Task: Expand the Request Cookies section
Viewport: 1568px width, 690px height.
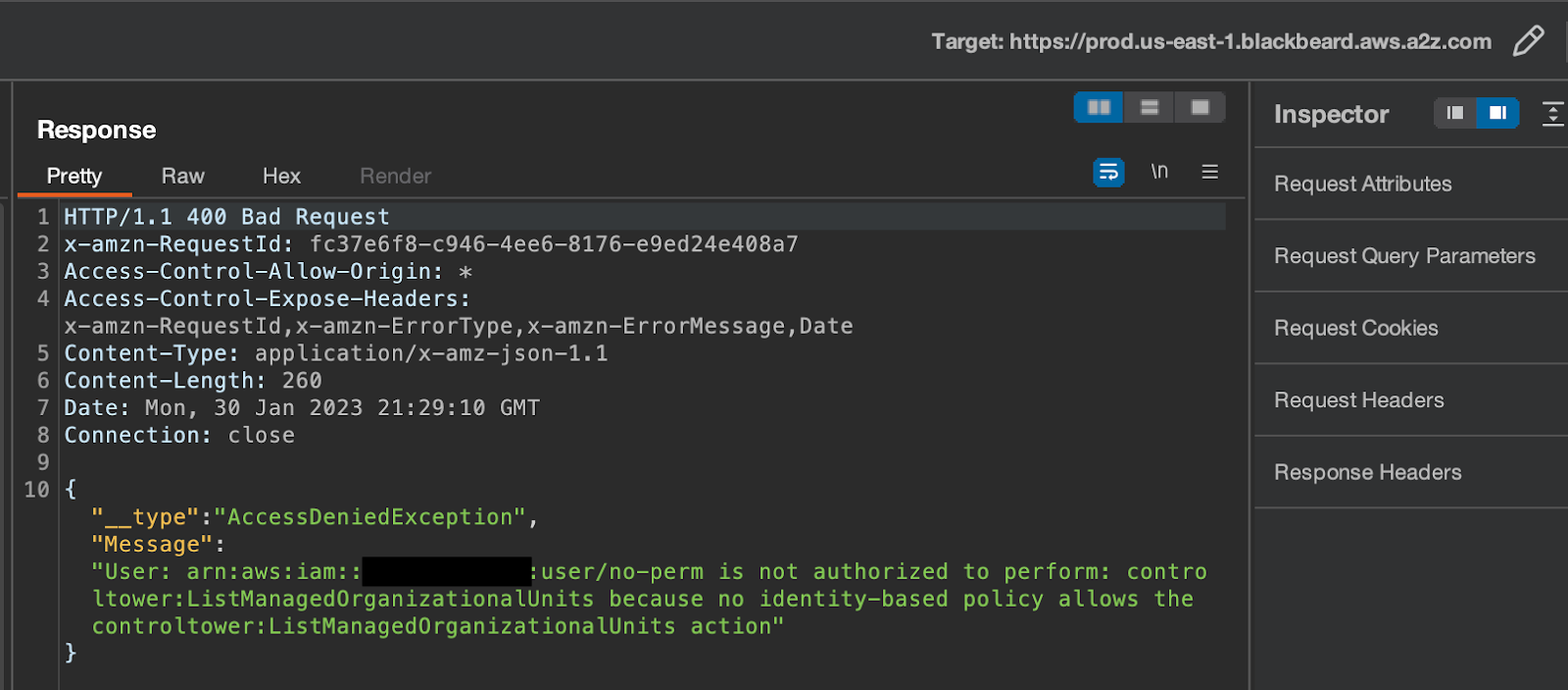Action: pos(1356,328)
